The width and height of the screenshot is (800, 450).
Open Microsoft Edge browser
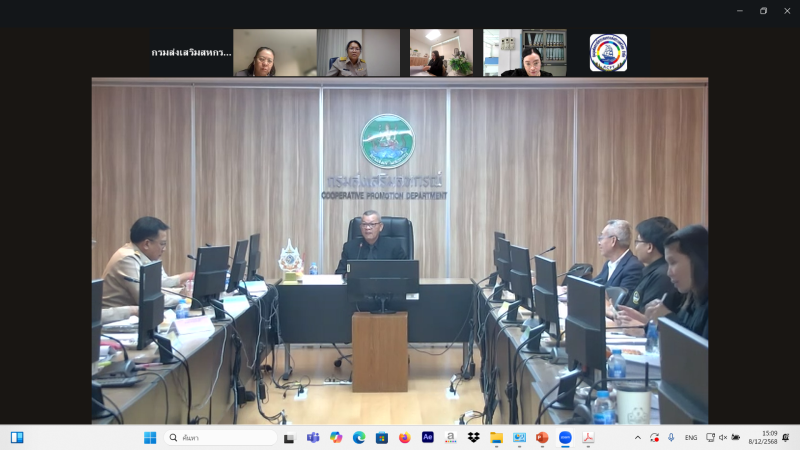point(359,437)
